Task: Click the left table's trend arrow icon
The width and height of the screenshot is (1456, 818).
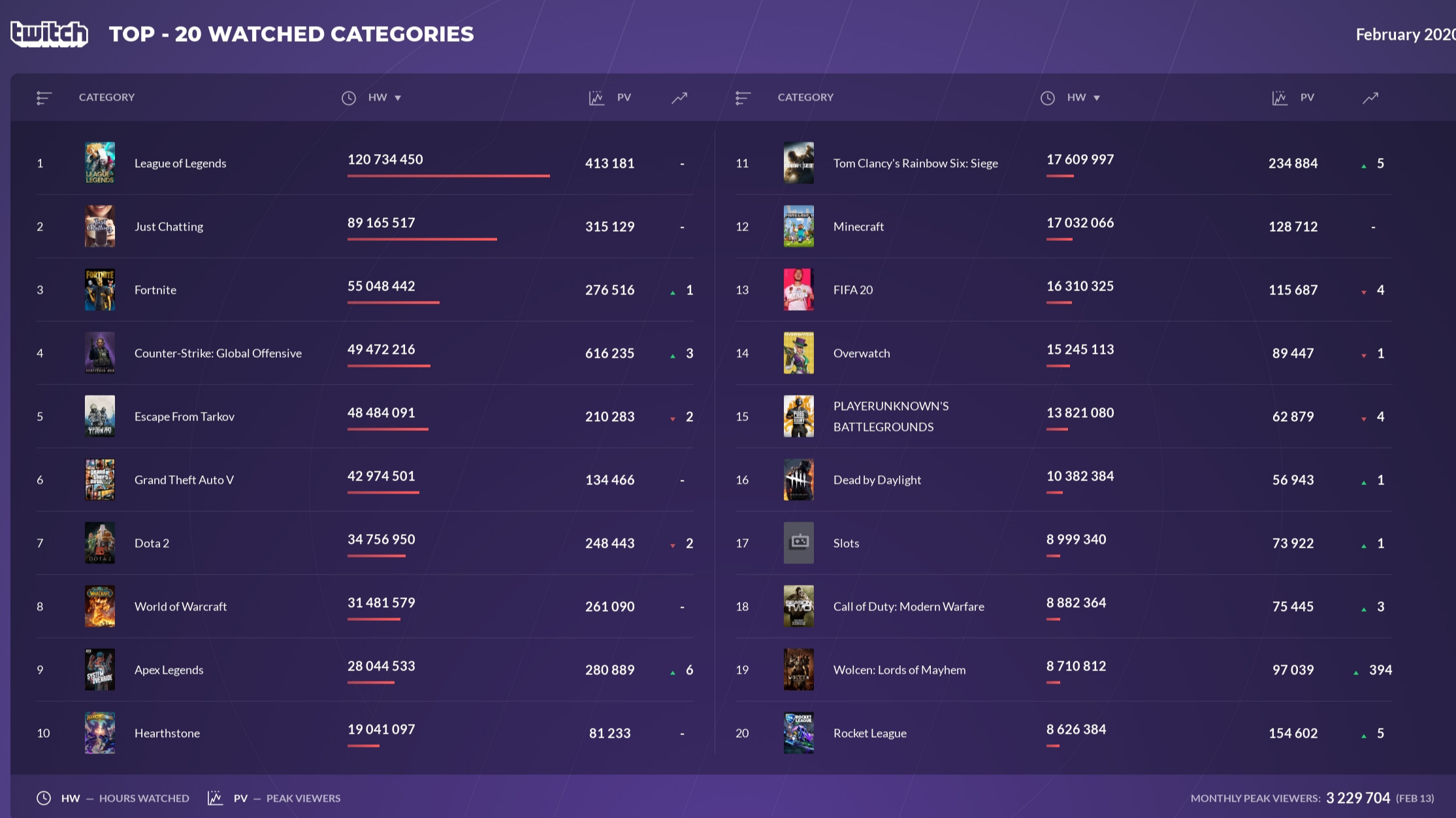Action: click(679, 98)
